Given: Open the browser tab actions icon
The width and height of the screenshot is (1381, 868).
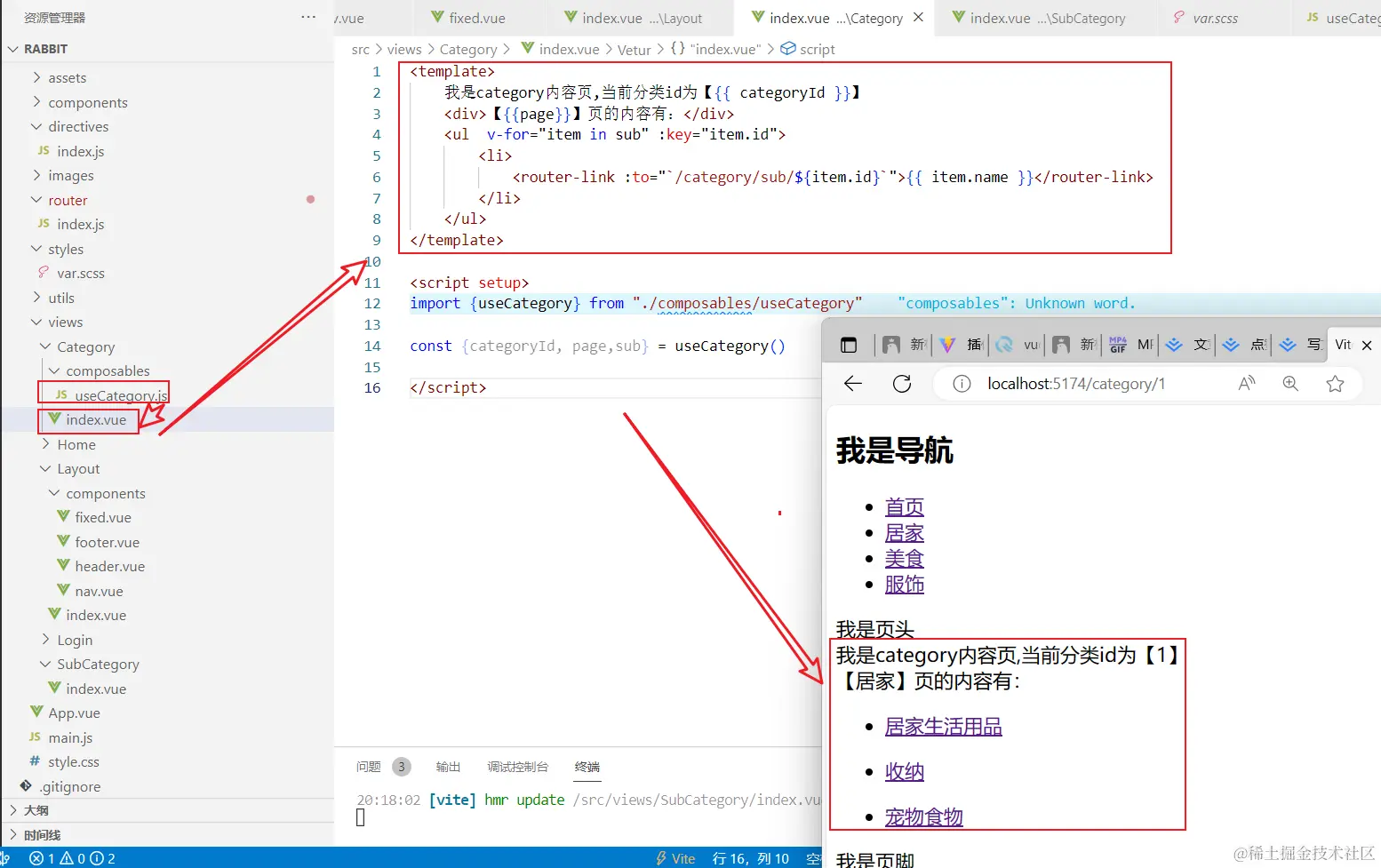Looking at the screenshot, I should coord(849,345).
